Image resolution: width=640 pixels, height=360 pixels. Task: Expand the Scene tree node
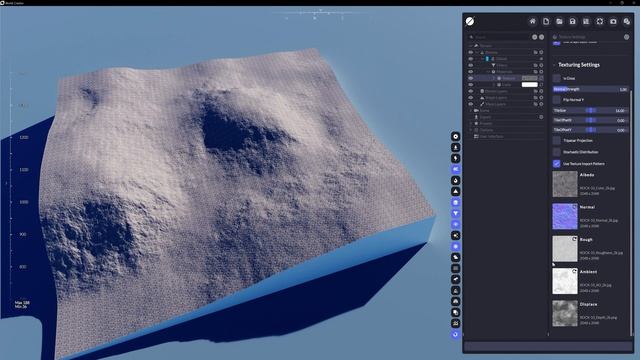coord(471,111)
